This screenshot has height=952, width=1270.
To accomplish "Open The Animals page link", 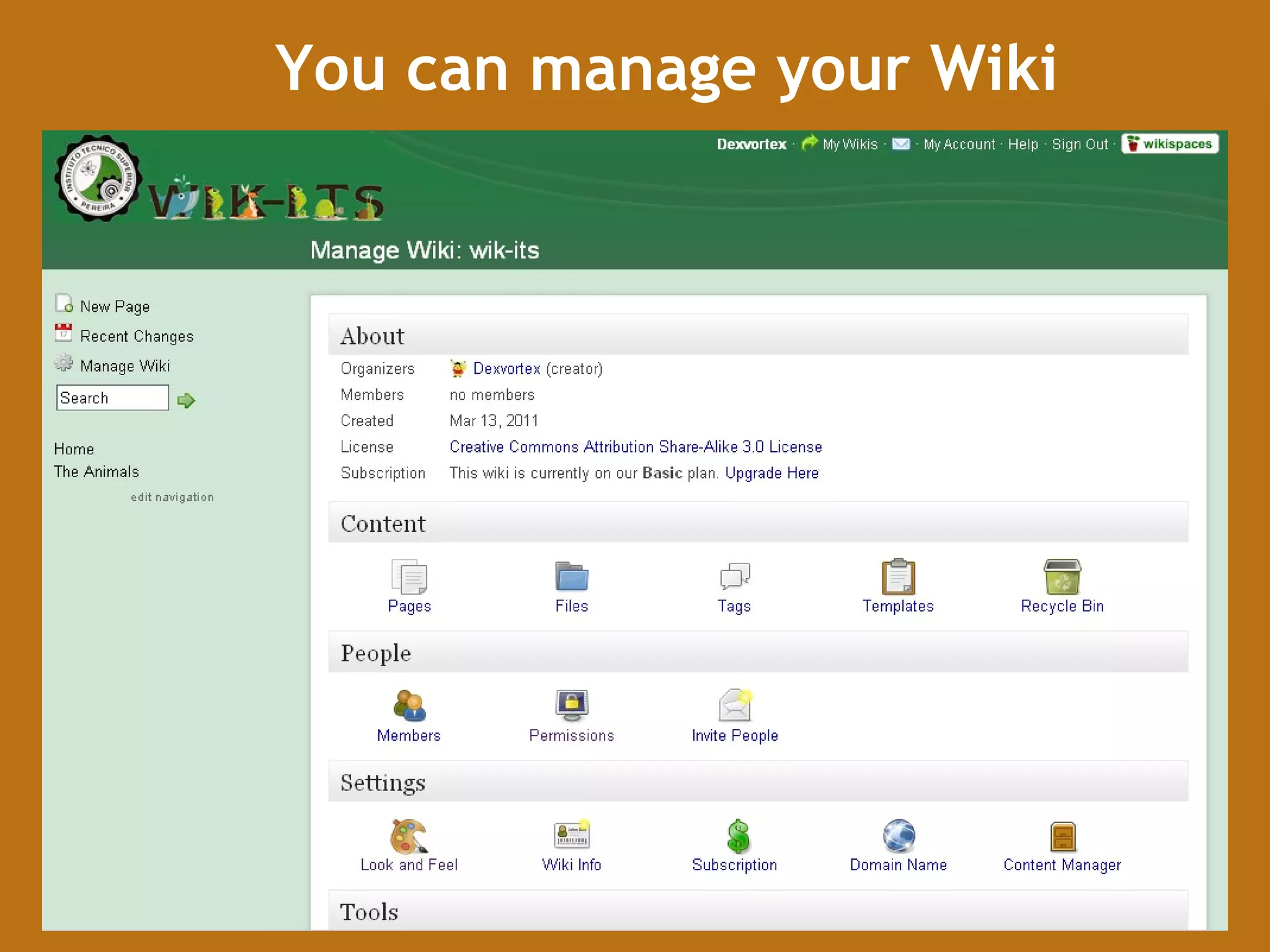I will [x=96, y=472].
